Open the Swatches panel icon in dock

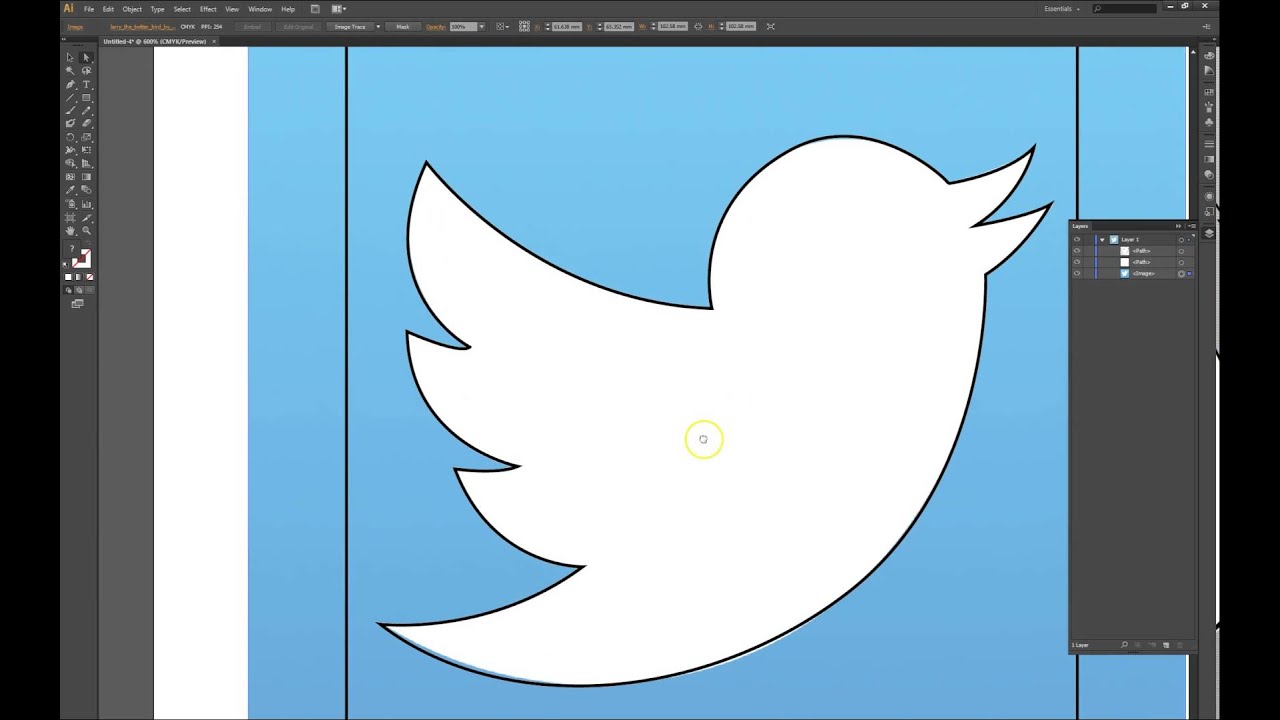pos(1209,92)
